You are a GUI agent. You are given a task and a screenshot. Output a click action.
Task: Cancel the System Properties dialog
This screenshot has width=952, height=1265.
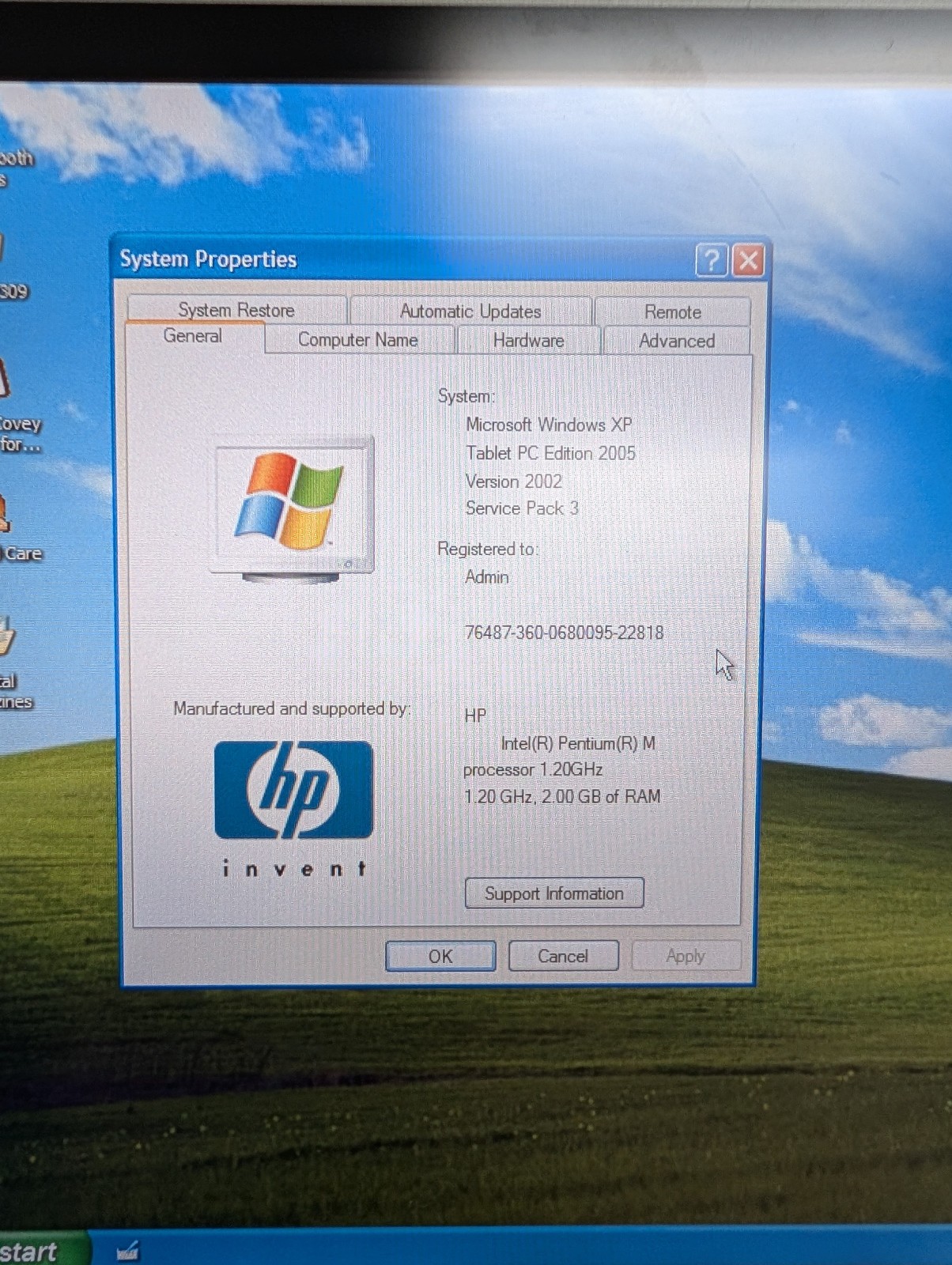tap(563, 956)
